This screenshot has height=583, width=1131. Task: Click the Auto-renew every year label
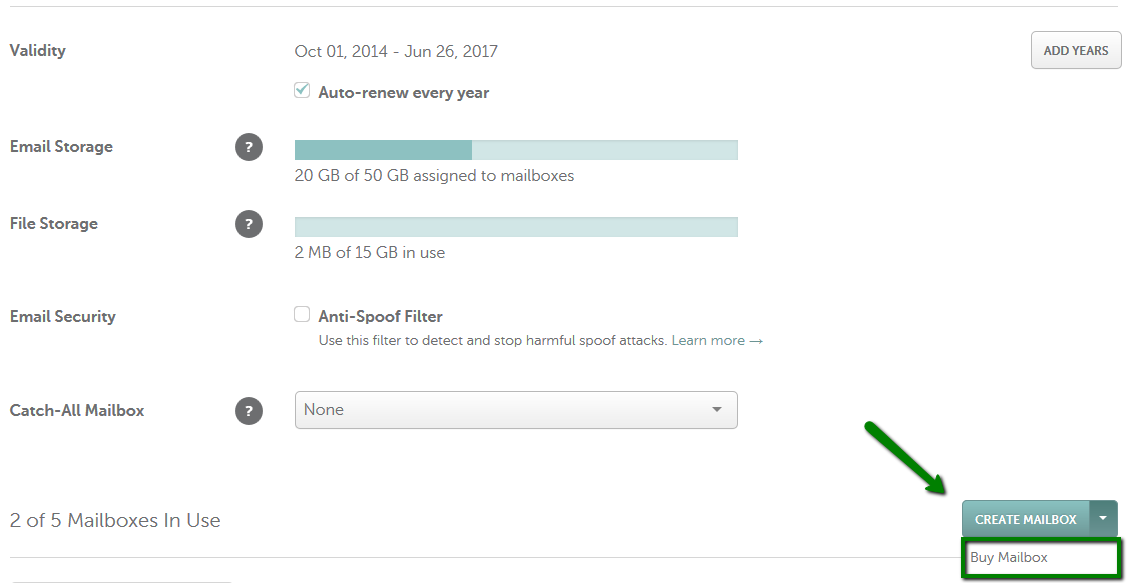[x=404, y=93]
